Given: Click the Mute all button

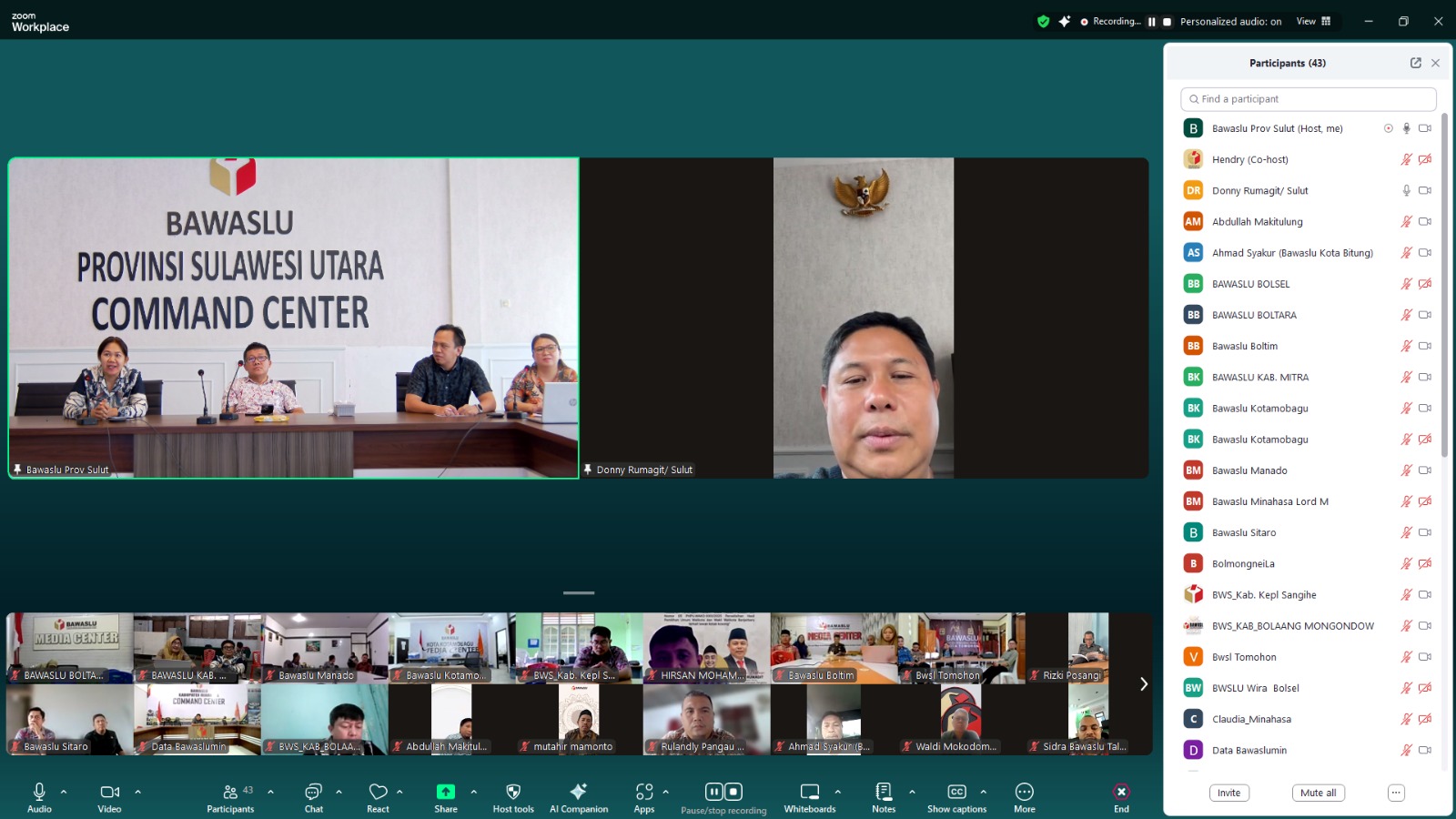Looking at the screenshot, I should click(1318, 793).
